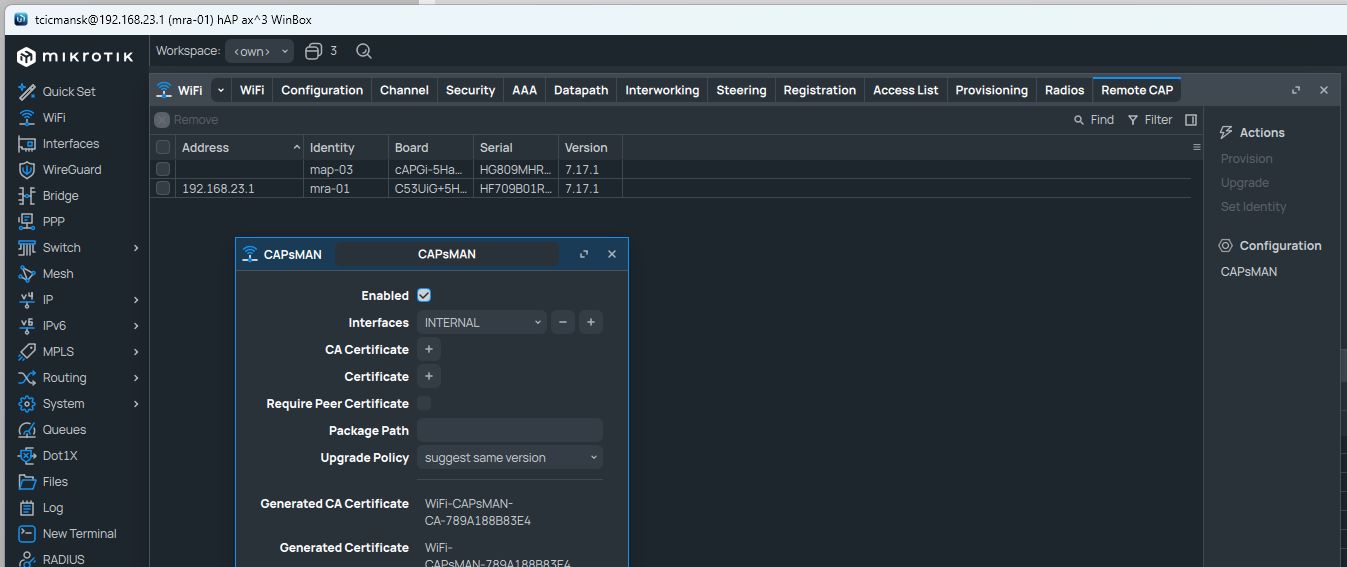Toggle the Enabled checkbox
Image resolution: width=1347 pixels, height=567 pixels.
coord(424,295)
